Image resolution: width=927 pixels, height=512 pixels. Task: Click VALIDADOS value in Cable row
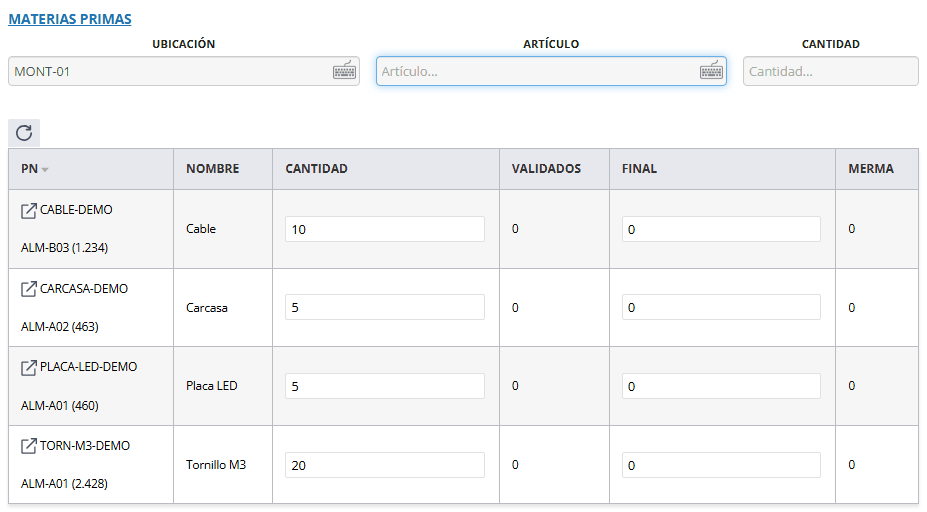click(515, 229)
